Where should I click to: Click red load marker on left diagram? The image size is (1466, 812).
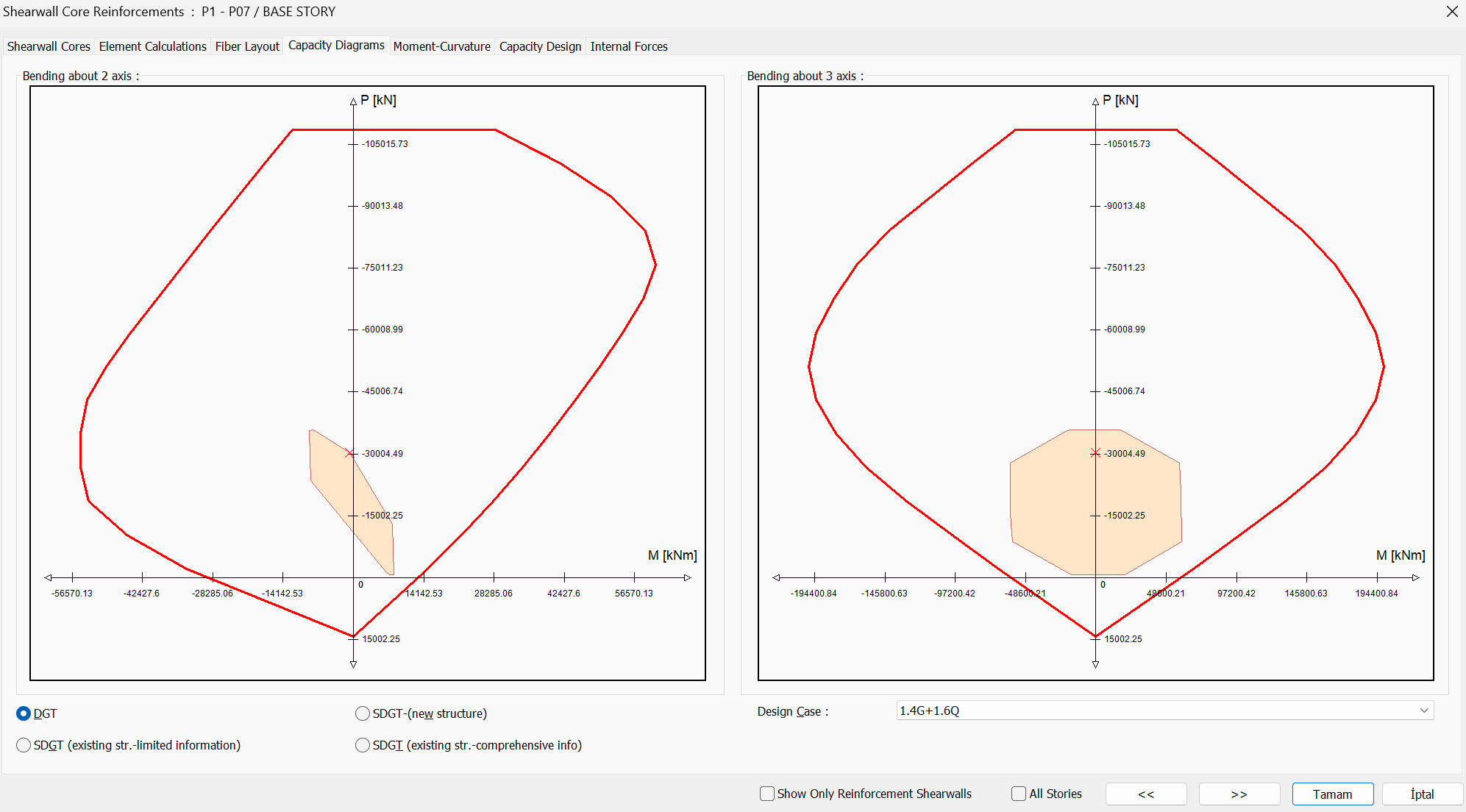point(350,453)
